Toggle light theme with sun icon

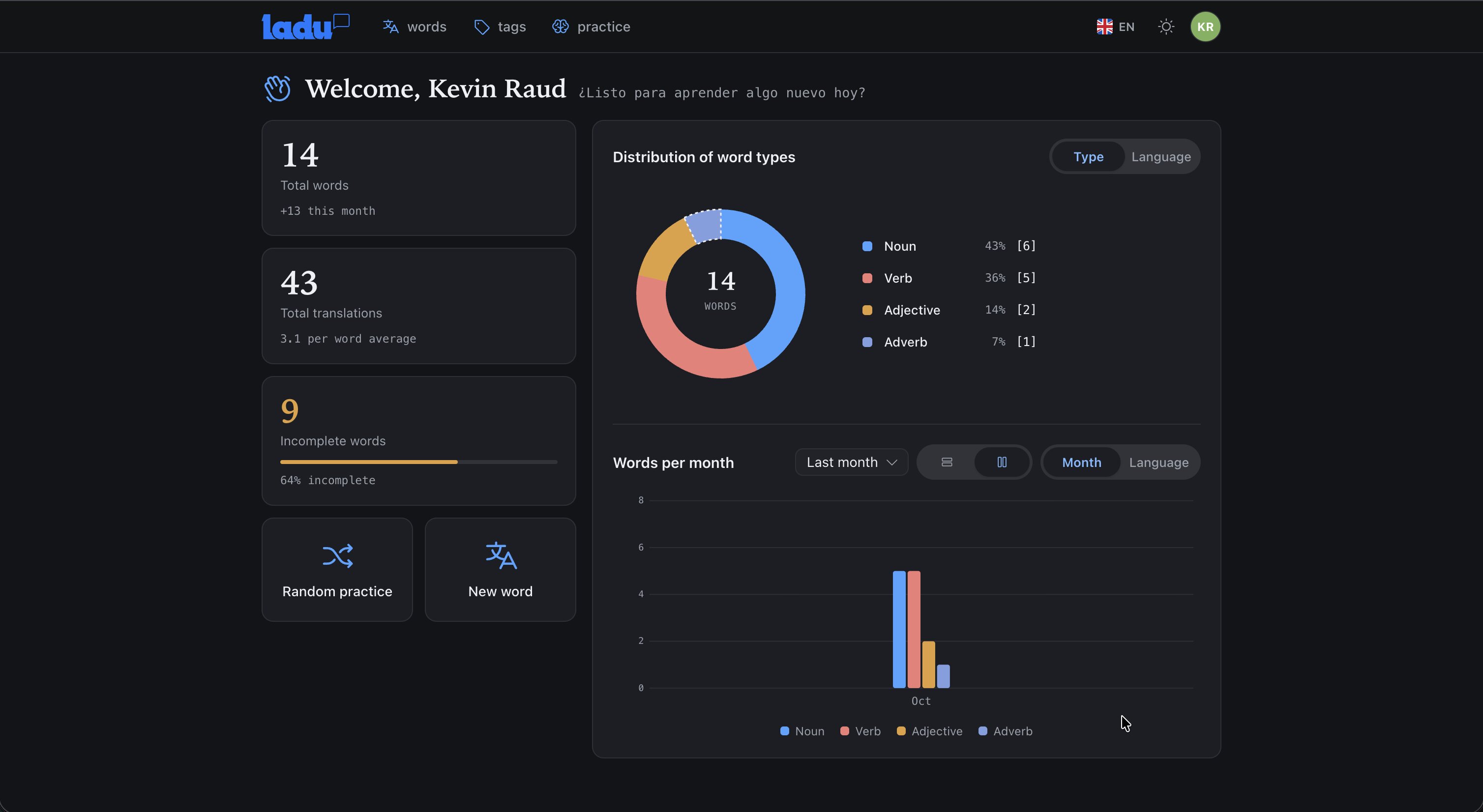tap(1166, 27)
